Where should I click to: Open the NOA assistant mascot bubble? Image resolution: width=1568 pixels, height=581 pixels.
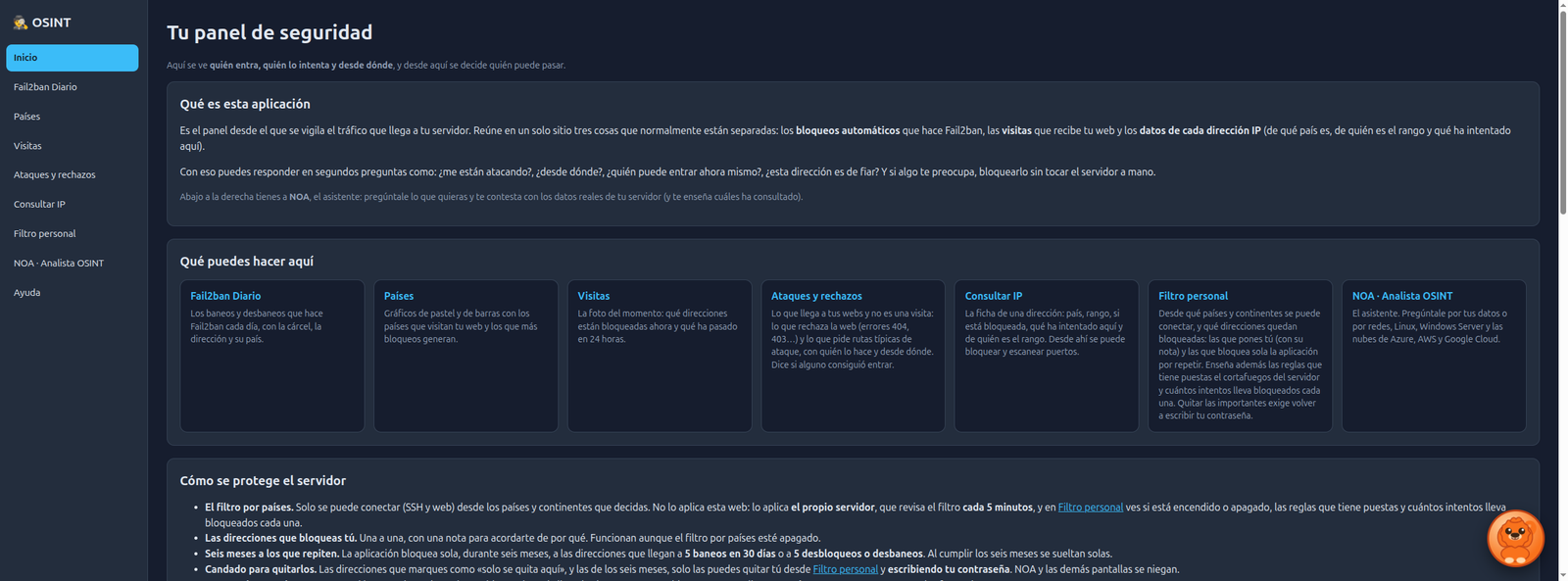1515,538
